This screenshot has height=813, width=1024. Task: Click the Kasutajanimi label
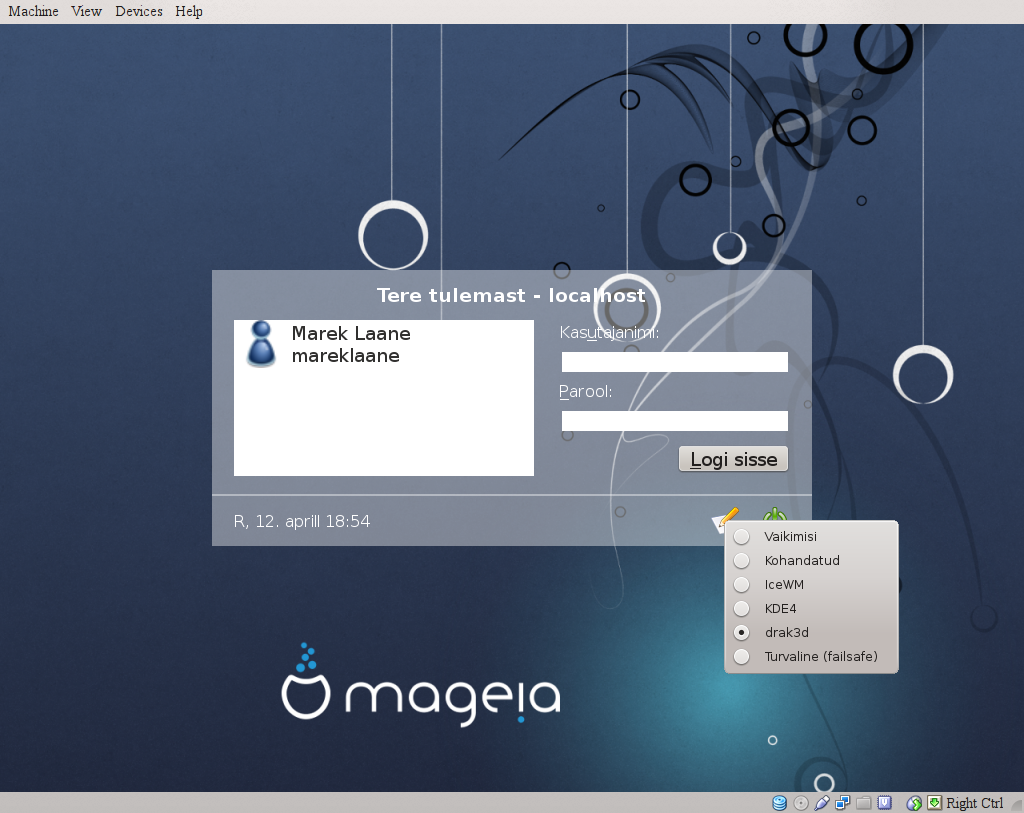click(609, 333)
